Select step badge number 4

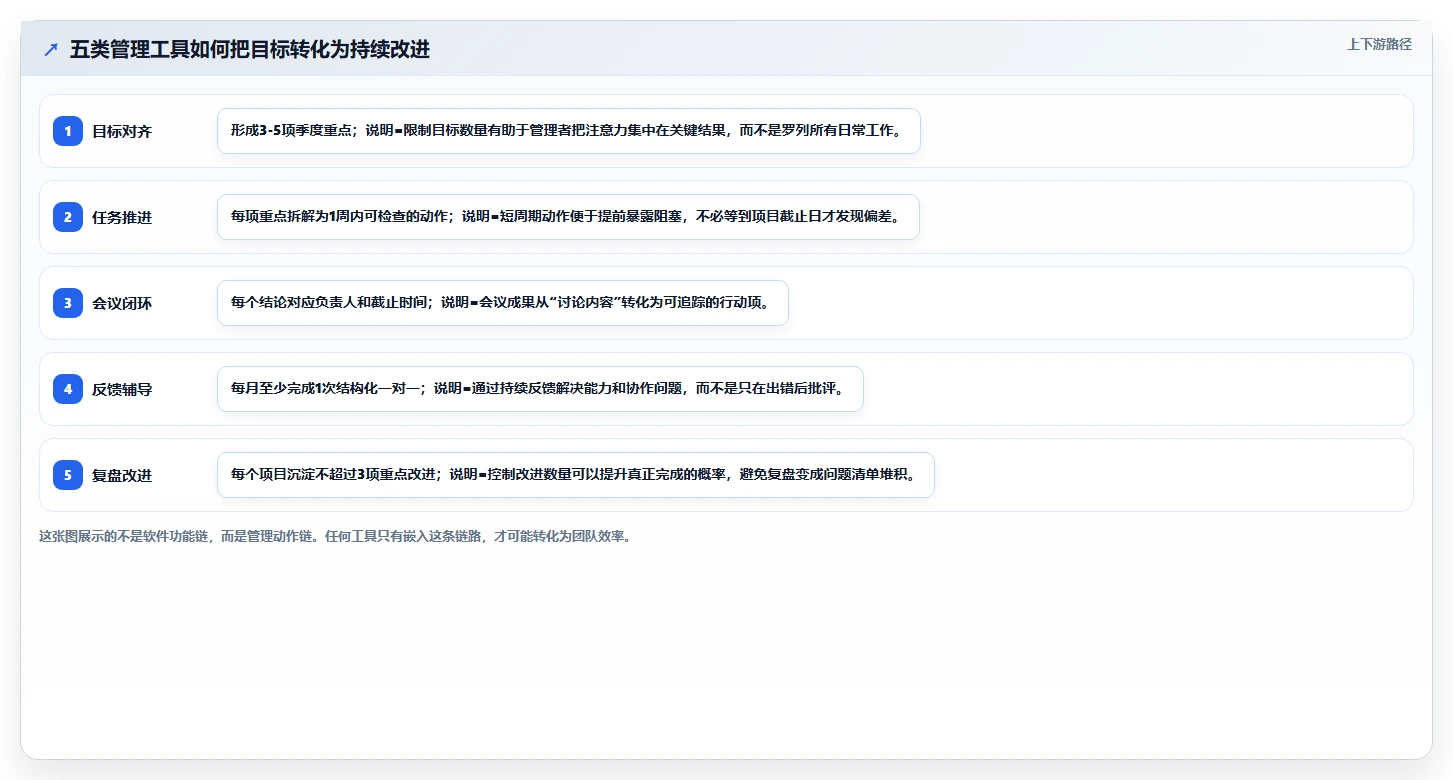click(68, 389)
